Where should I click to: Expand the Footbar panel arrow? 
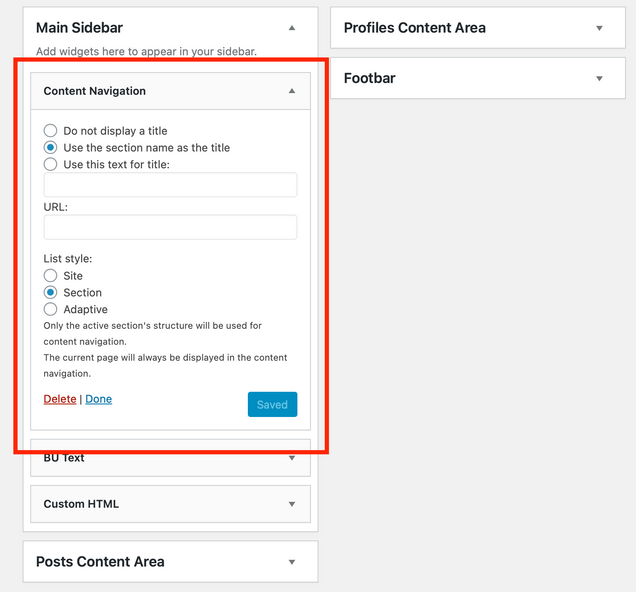point(599,78)
